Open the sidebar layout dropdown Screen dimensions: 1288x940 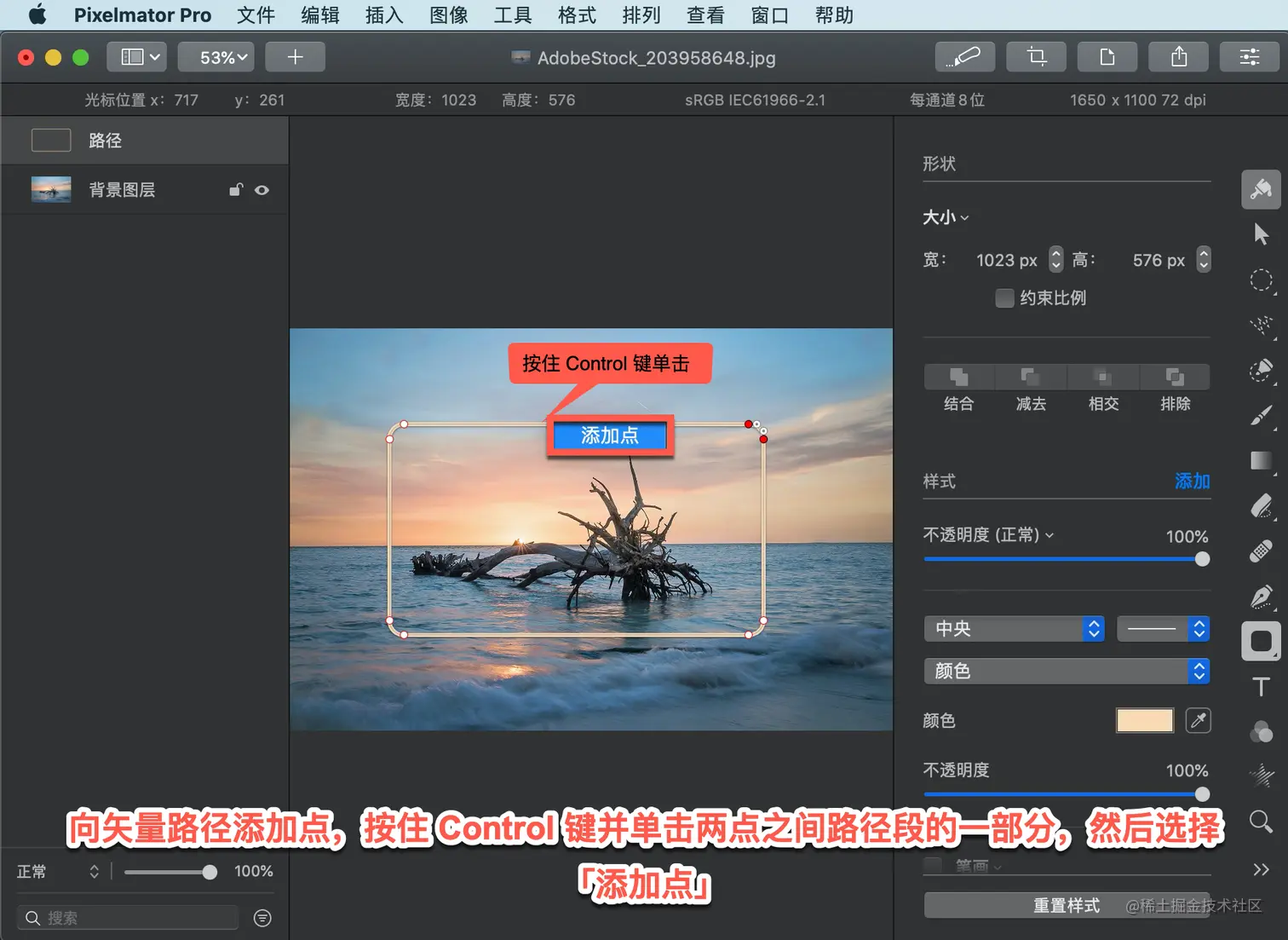click(x=137, y=57)
